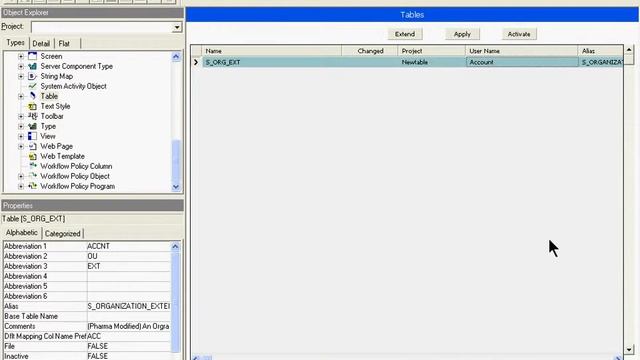This screenshot has height=360, width=640.
Task: Click the Screen object type icon
Action: point(32,56)
